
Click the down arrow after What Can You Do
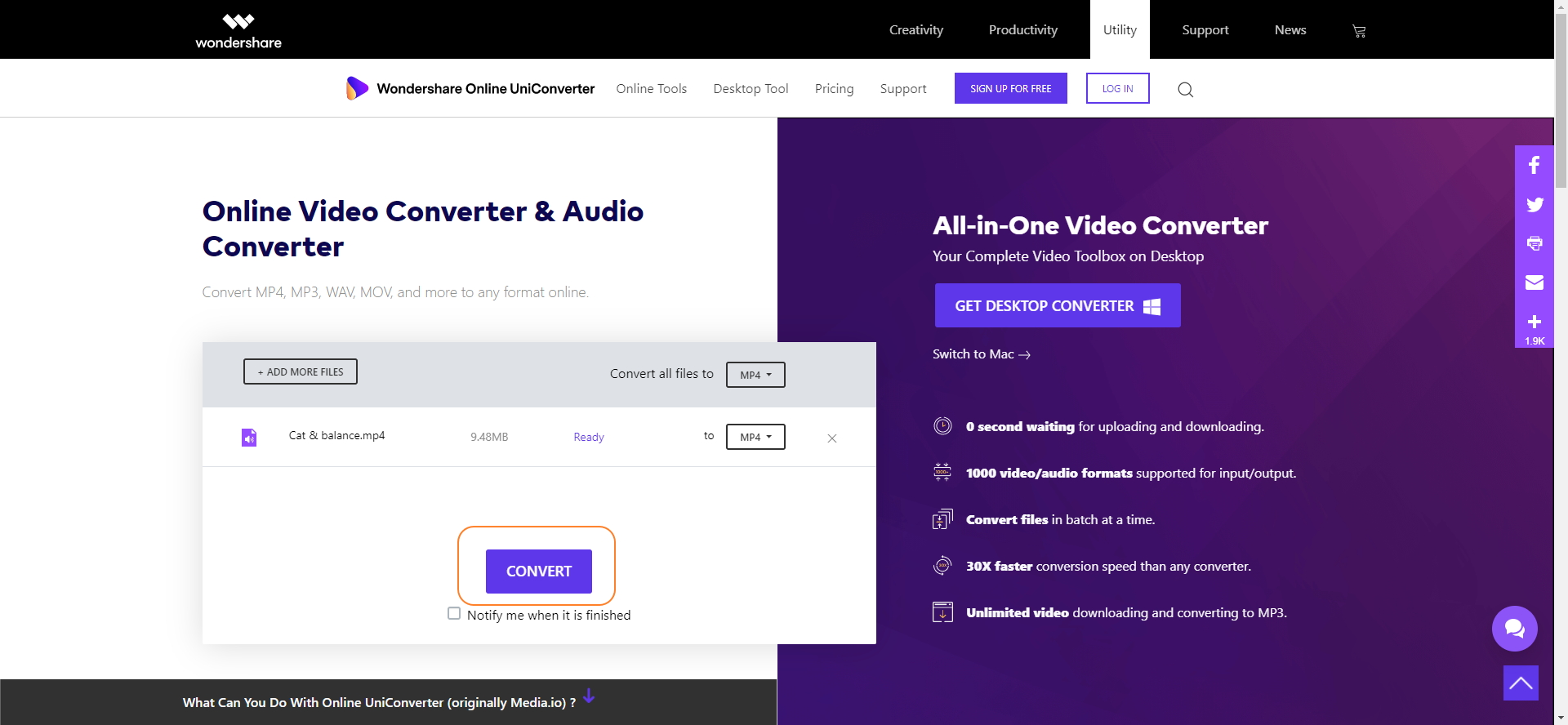click(589, 696)
